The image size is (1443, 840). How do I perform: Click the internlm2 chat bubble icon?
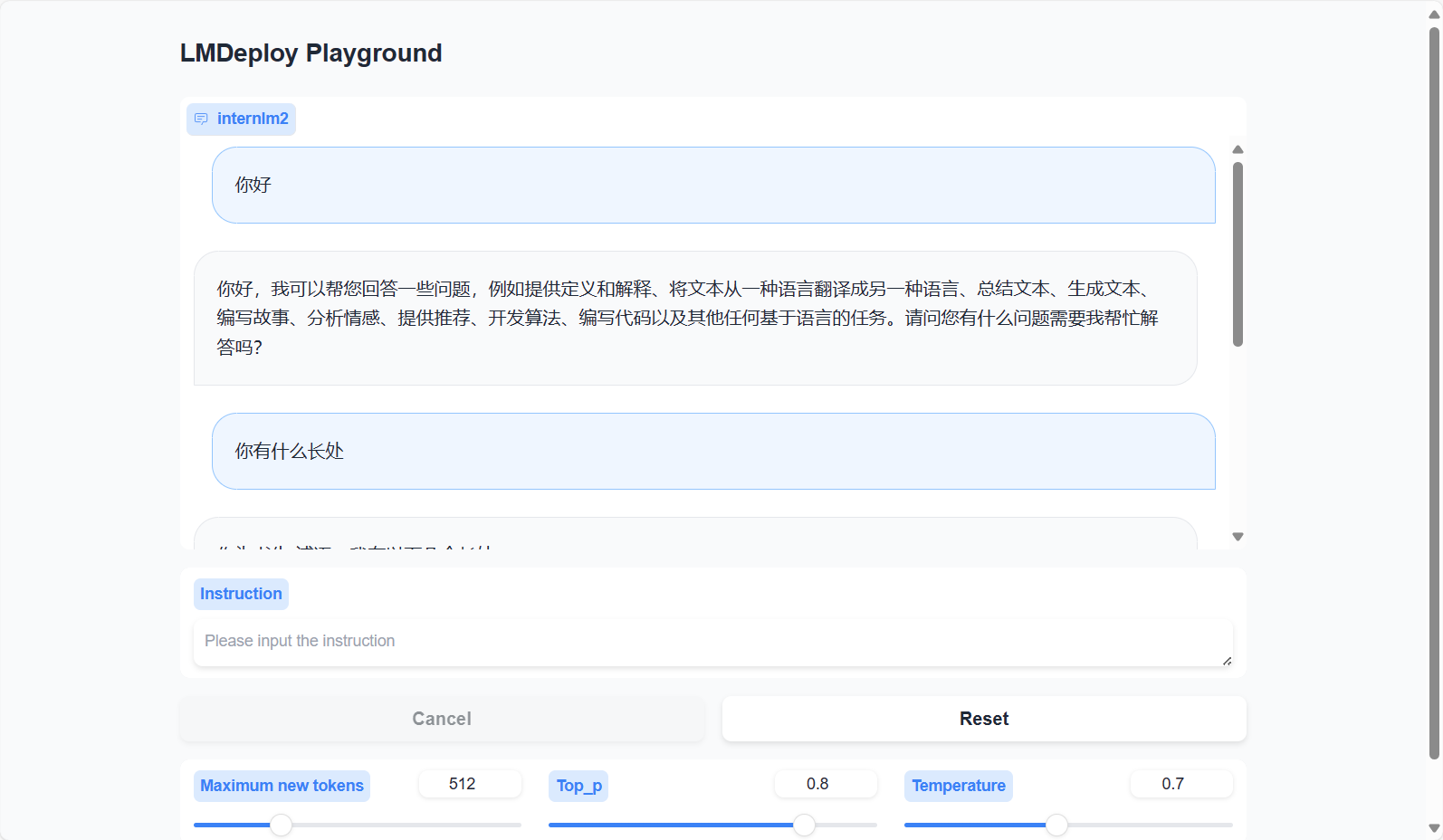(201, 119)
